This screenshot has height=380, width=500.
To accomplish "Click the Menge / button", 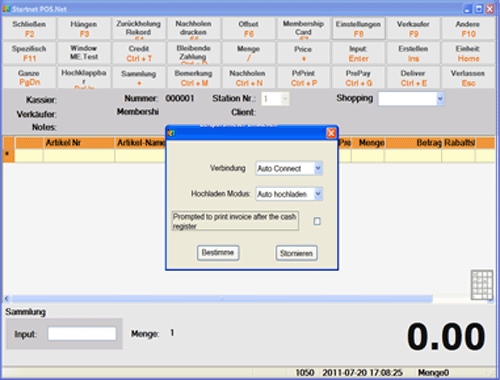I will tap(249, 53).
